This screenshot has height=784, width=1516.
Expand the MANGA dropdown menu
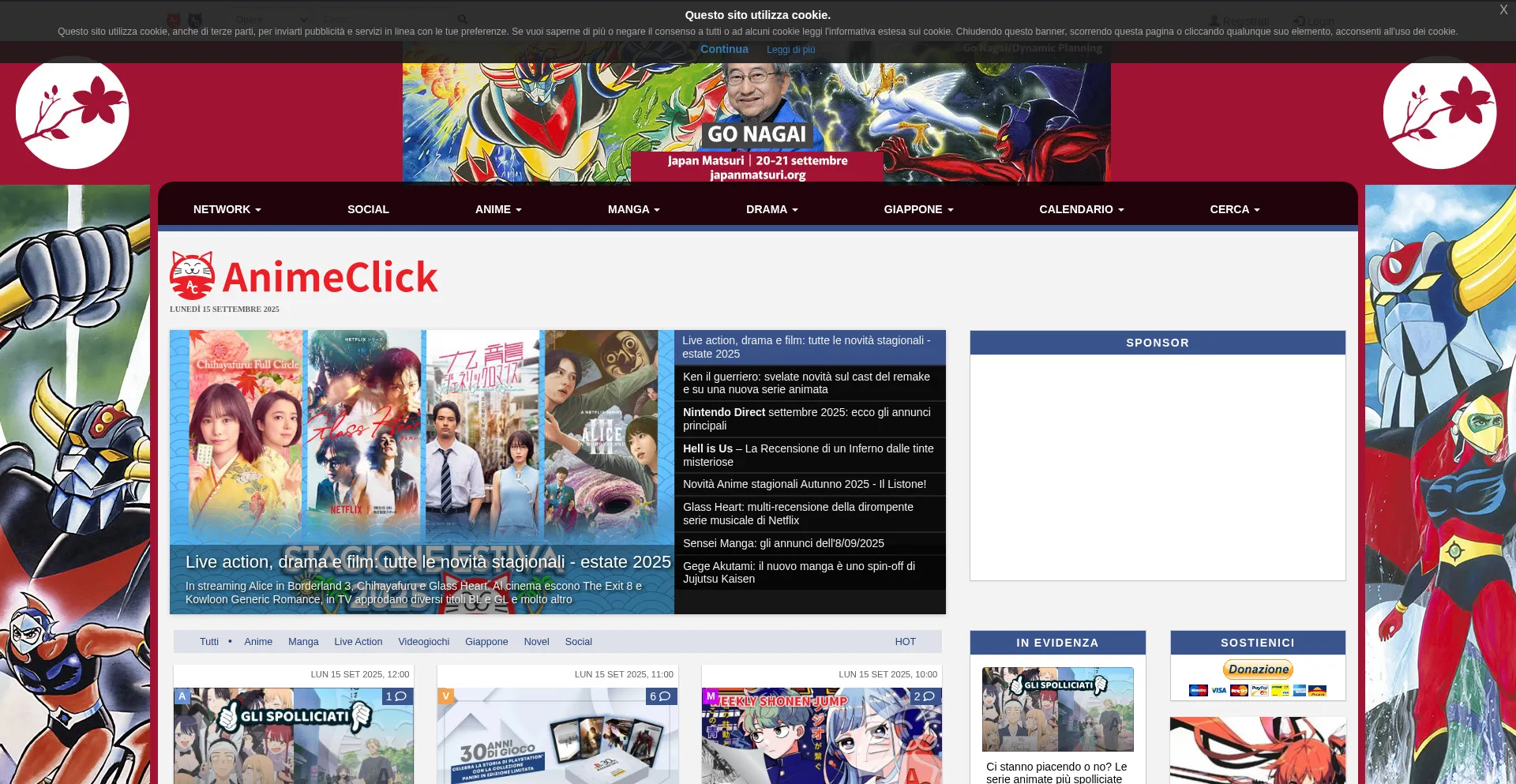point(634,209)
